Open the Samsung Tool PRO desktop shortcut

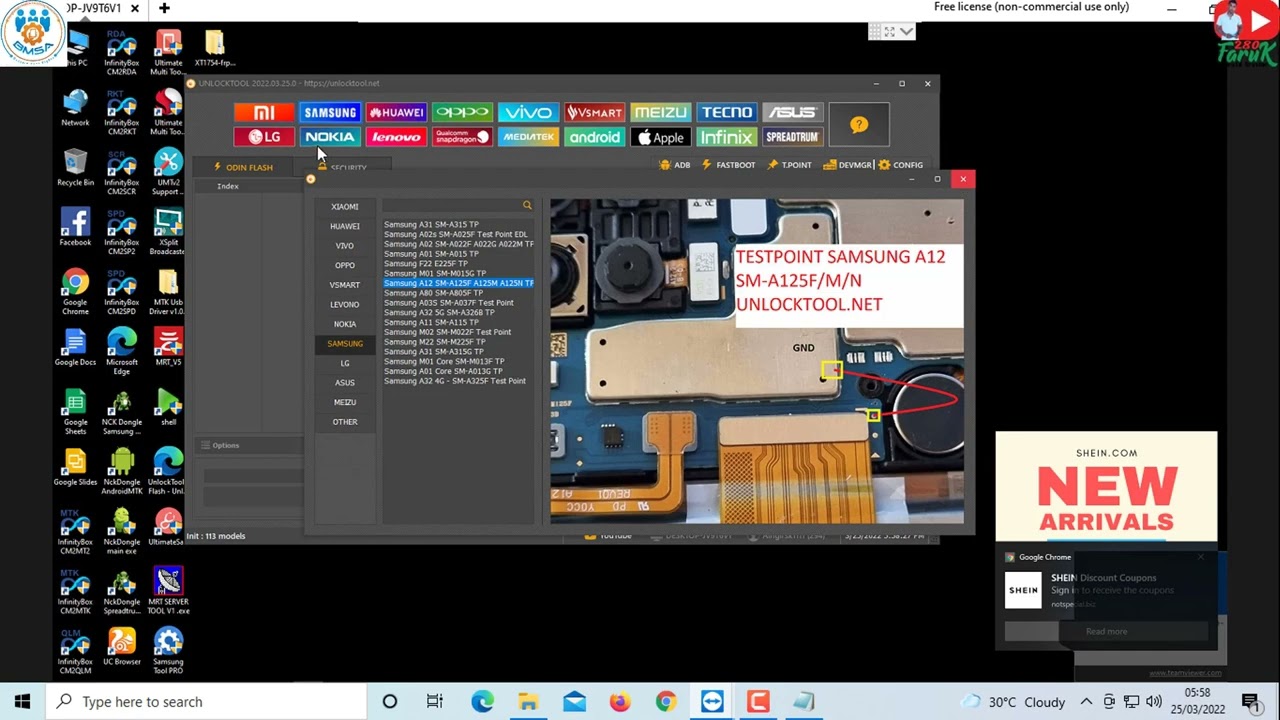click(168, 651)
